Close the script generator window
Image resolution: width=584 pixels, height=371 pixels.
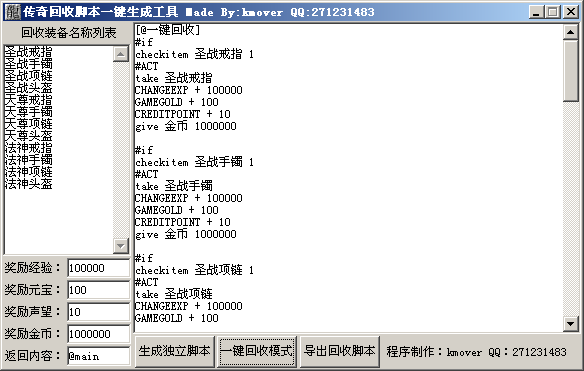click(571, 12)
